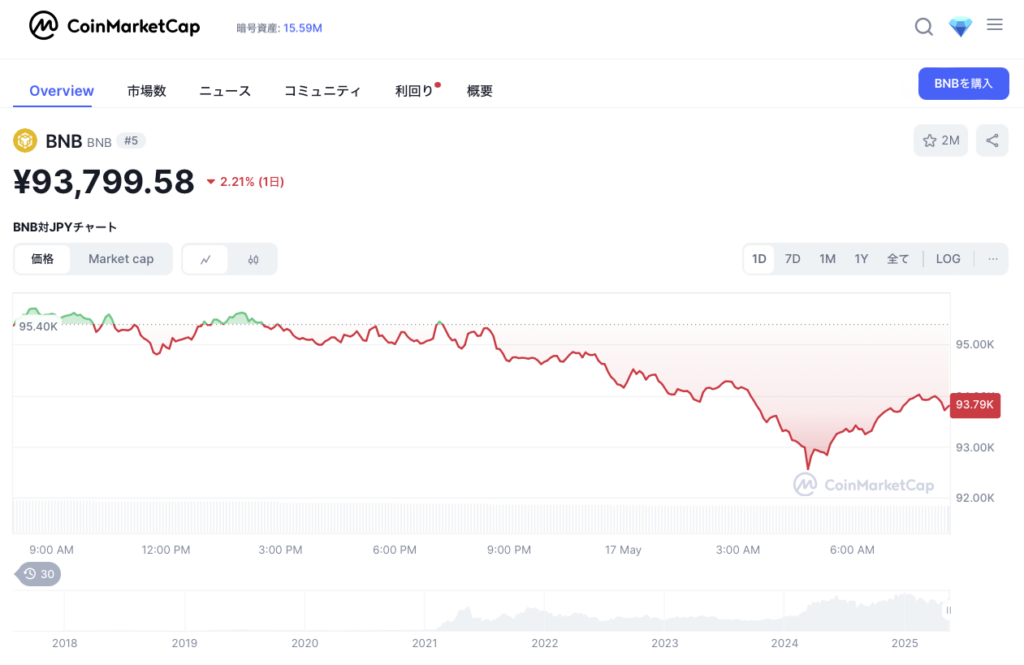This screenshot has height=665, width=1024.
Task: Click the 15.59M cryptocurrencies link
Action: tap(302, 28)
